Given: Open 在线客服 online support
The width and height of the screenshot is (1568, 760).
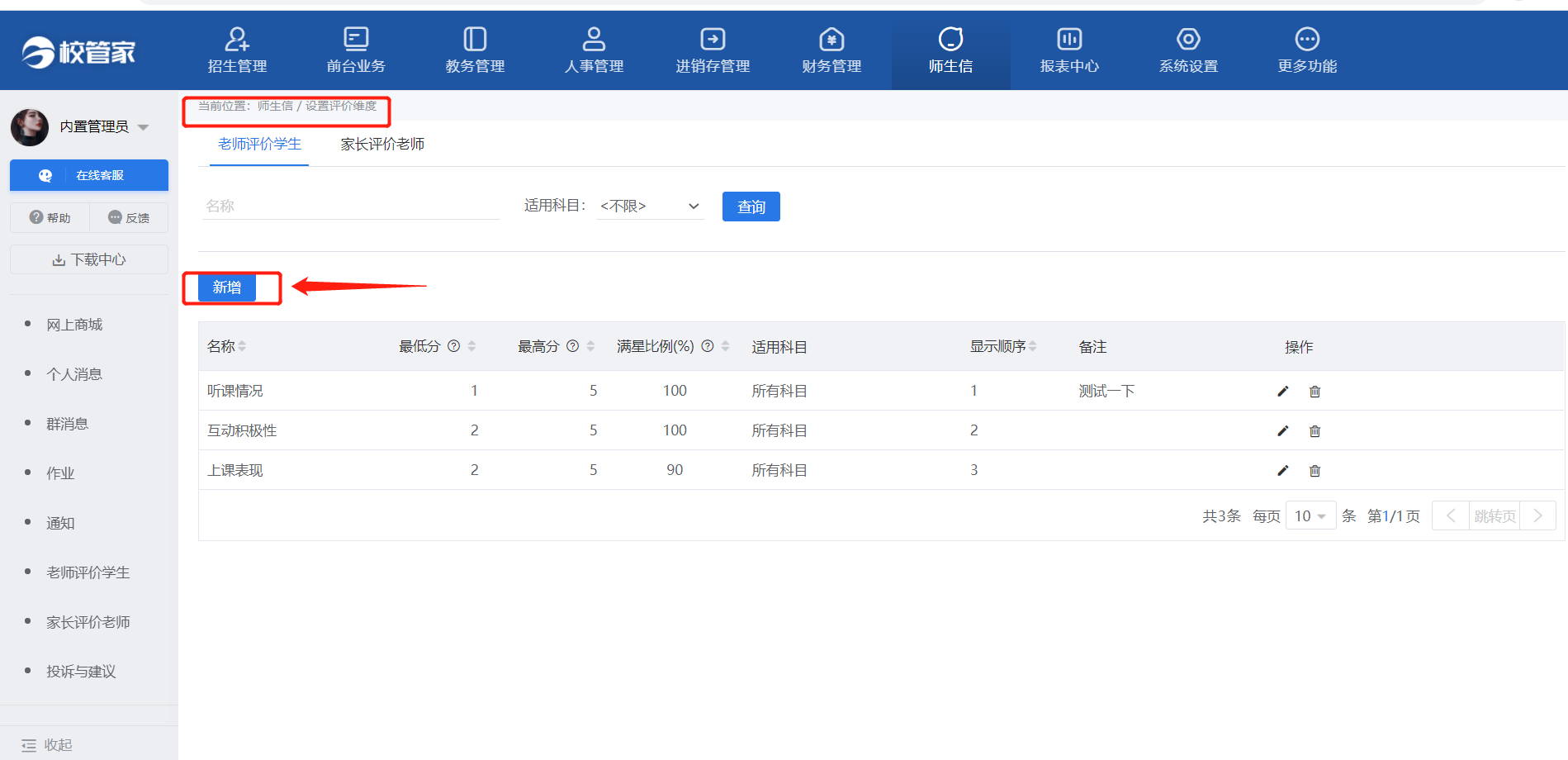Looking at the screenshot, I should point(89,175).
